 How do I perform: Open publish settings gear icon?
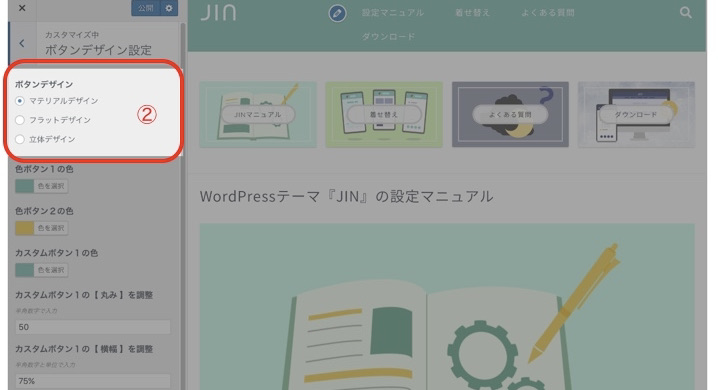click(x=169, y=8)
